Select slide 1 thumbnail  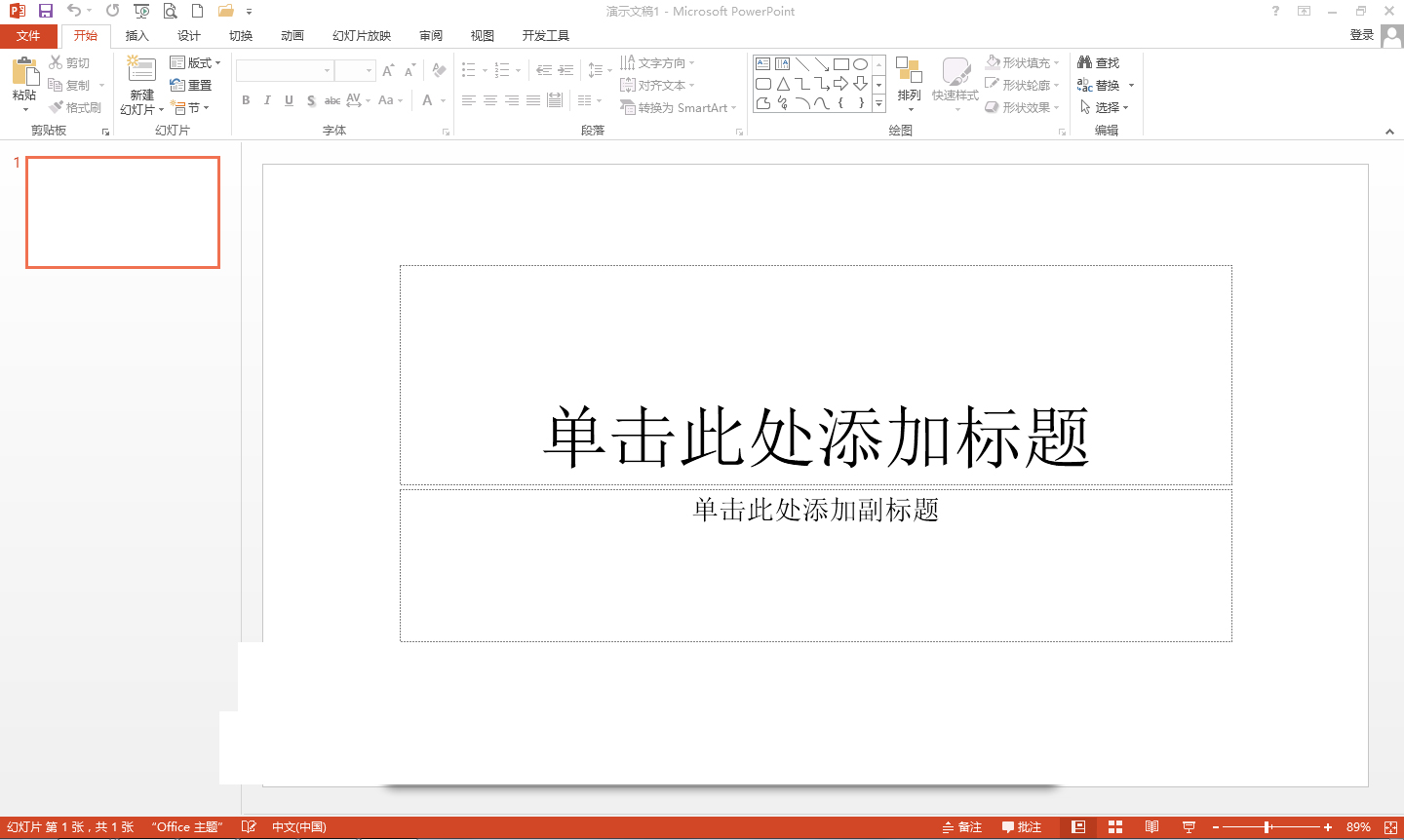[x=123, y=212]
